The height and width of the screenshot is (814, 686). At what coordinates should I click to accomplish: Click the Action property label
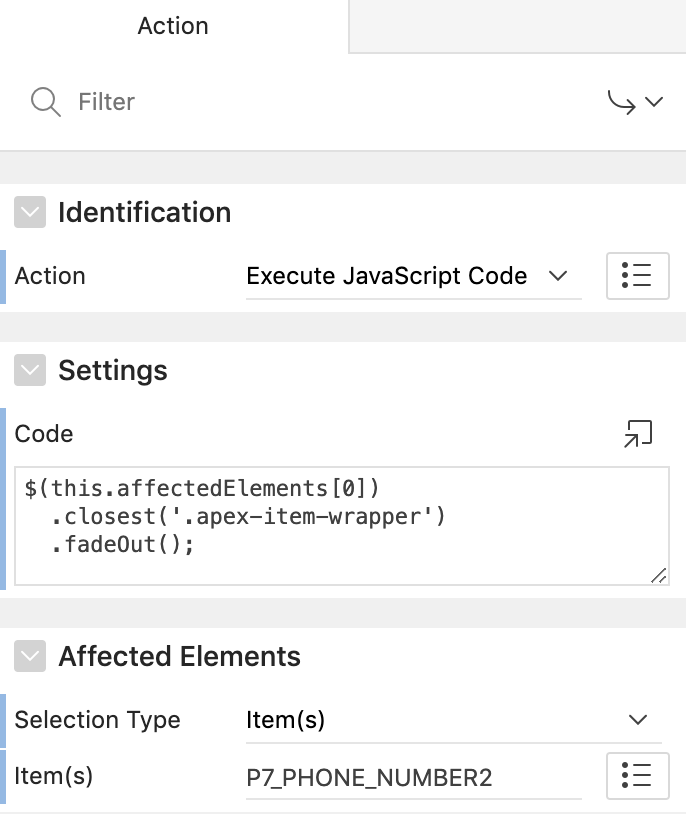click(50, 276)
